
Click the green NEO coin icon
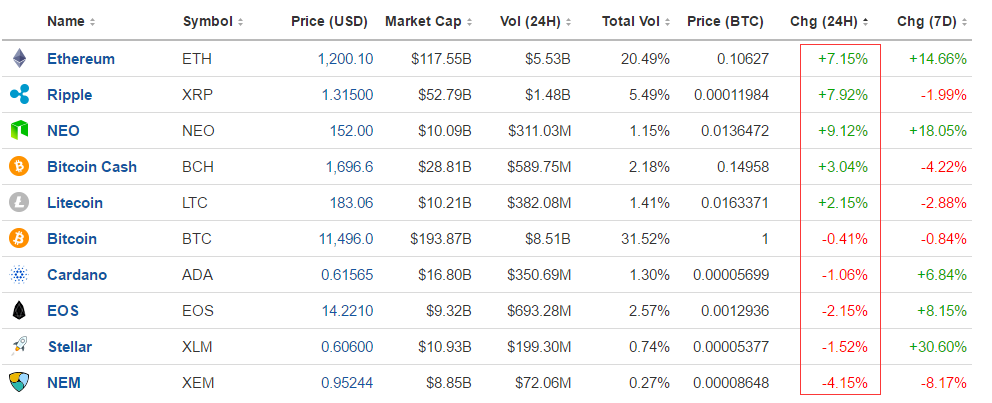pyautogui.click(x=20, y=130)
